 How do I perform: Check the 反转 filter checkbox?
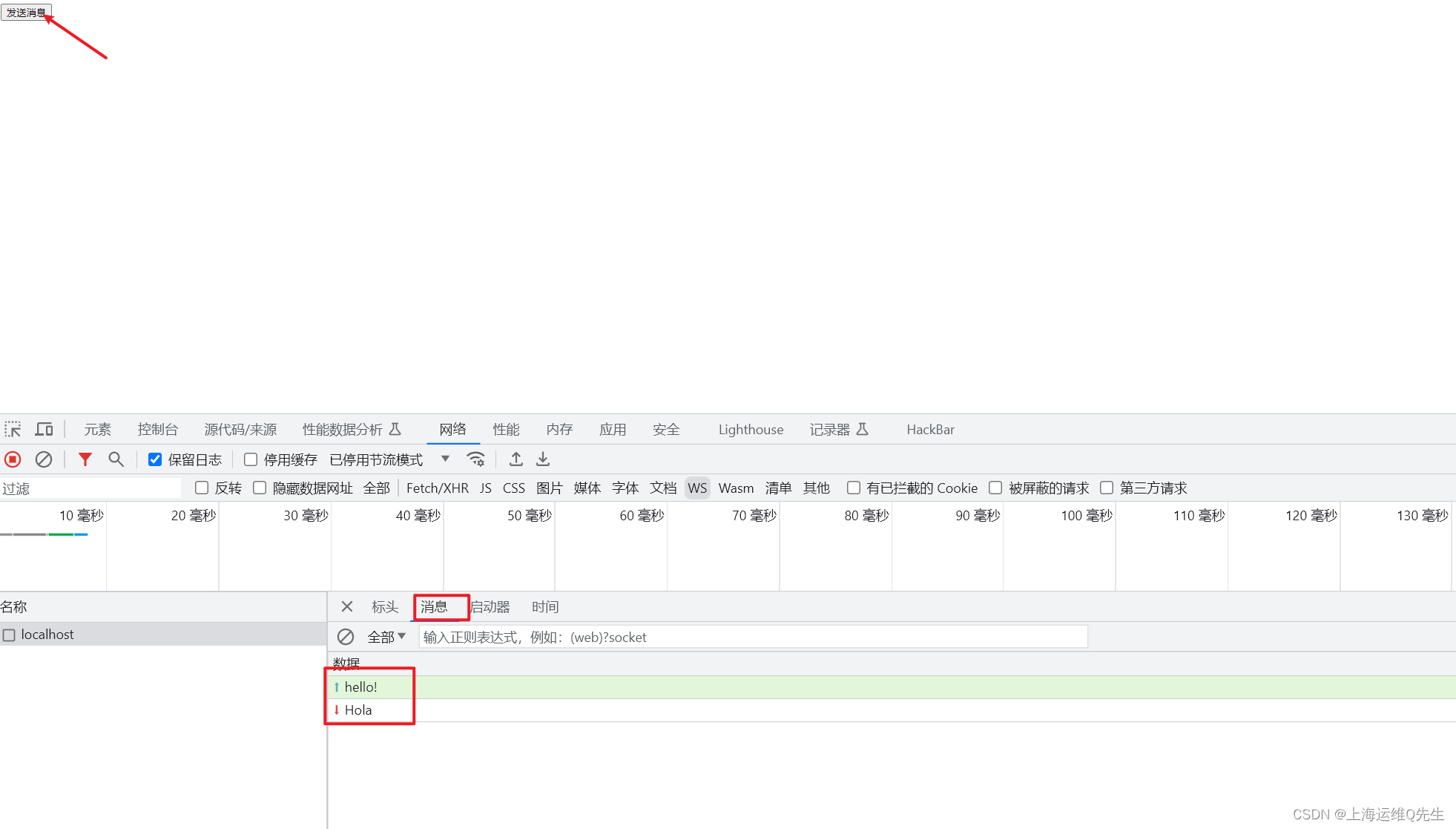click(202, 488)
